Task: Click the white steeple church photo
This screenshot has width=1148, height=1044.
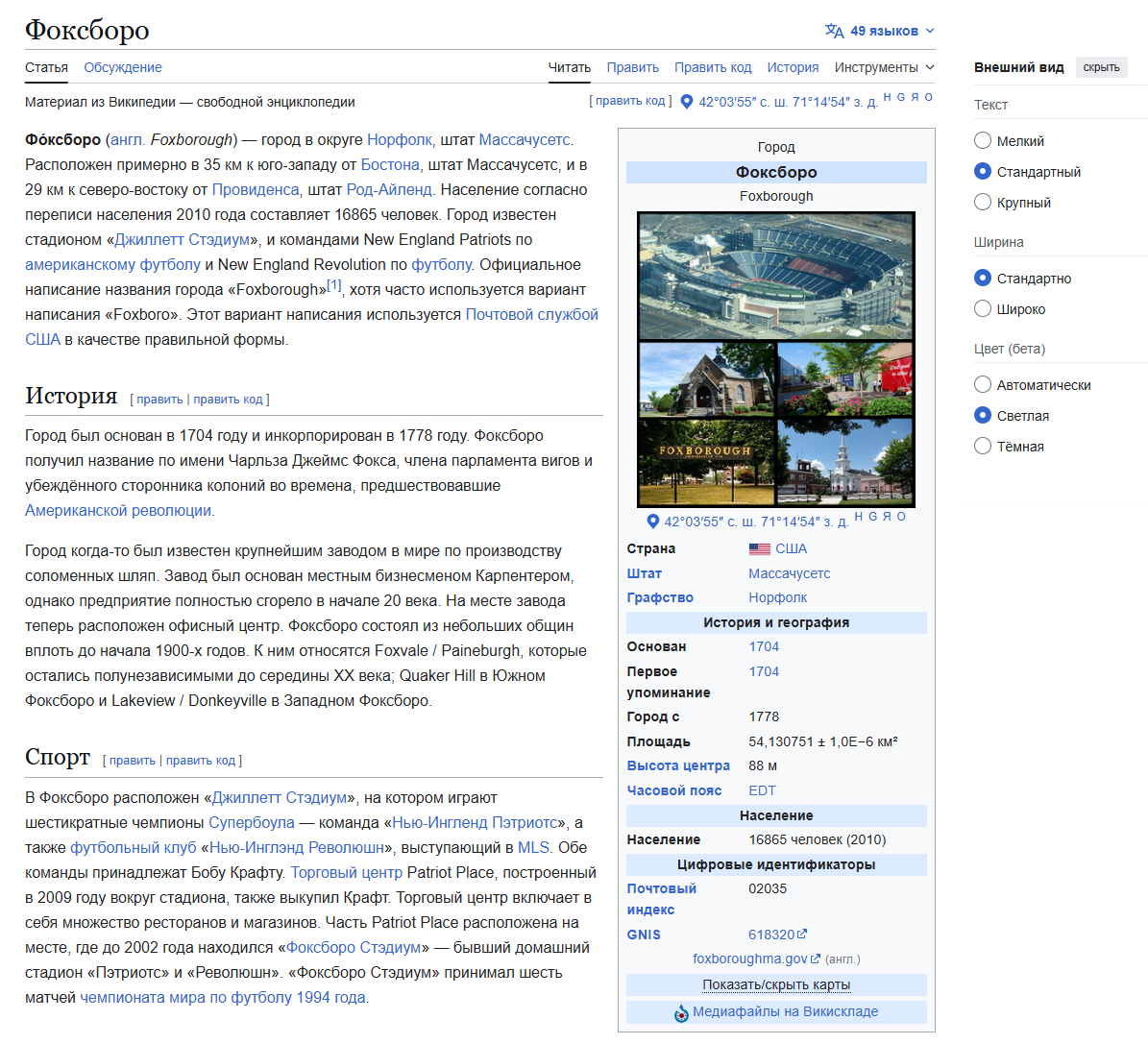Action: (844, 462)
